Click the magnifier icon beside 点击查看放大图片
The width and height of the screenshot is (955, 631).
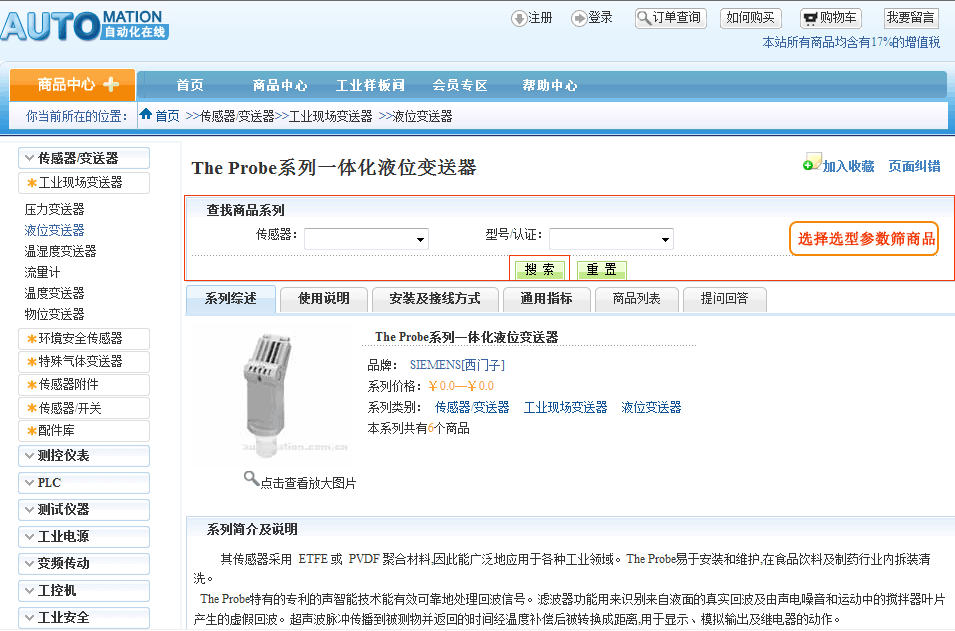[251, 478]
